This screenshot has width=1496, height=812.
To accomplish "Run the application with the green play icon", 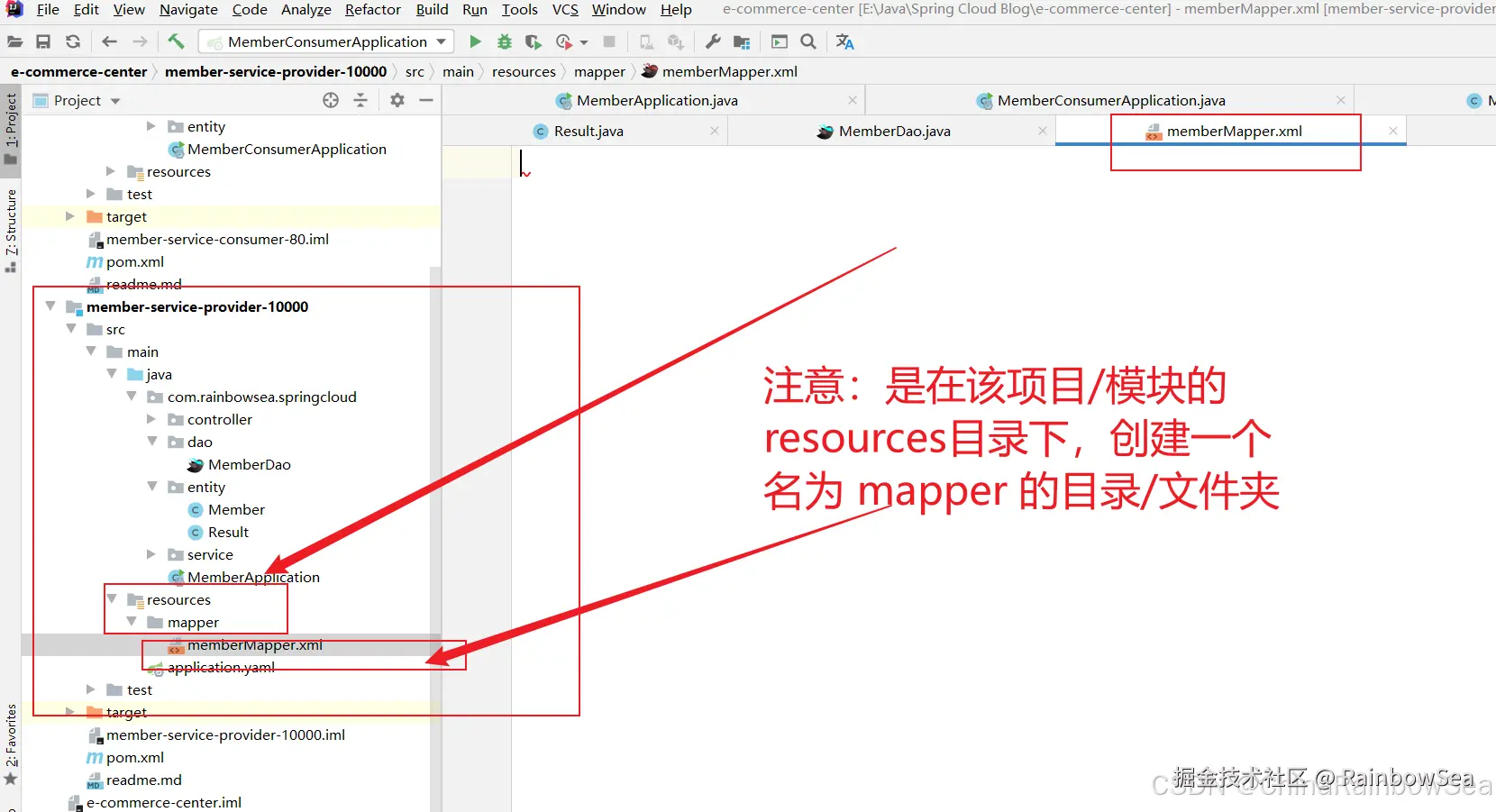I will pos(475,41).
